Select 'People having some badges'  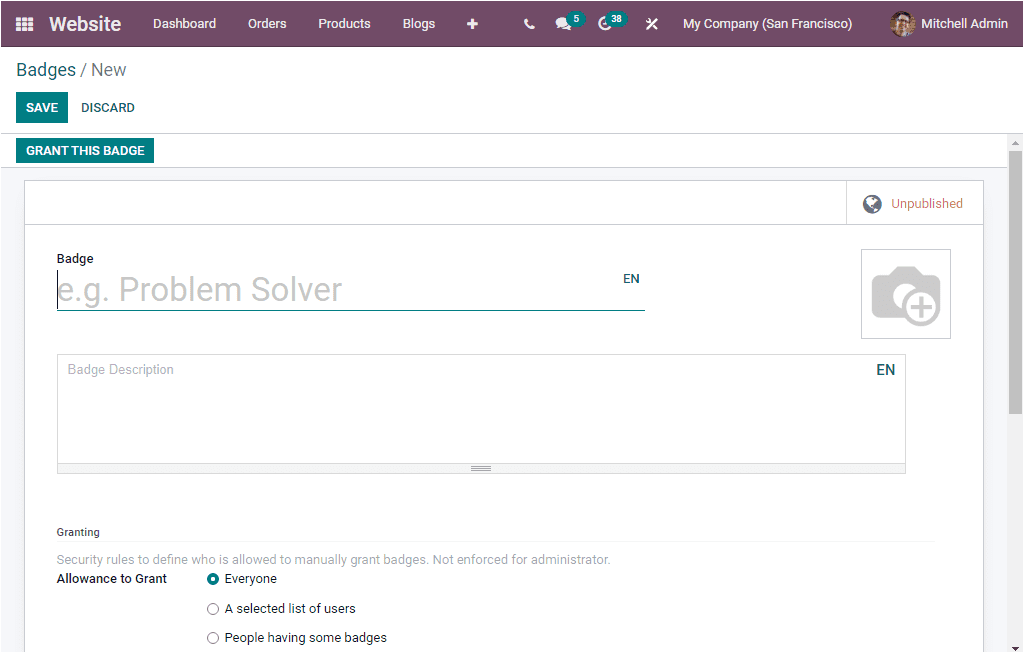point(212,637)
